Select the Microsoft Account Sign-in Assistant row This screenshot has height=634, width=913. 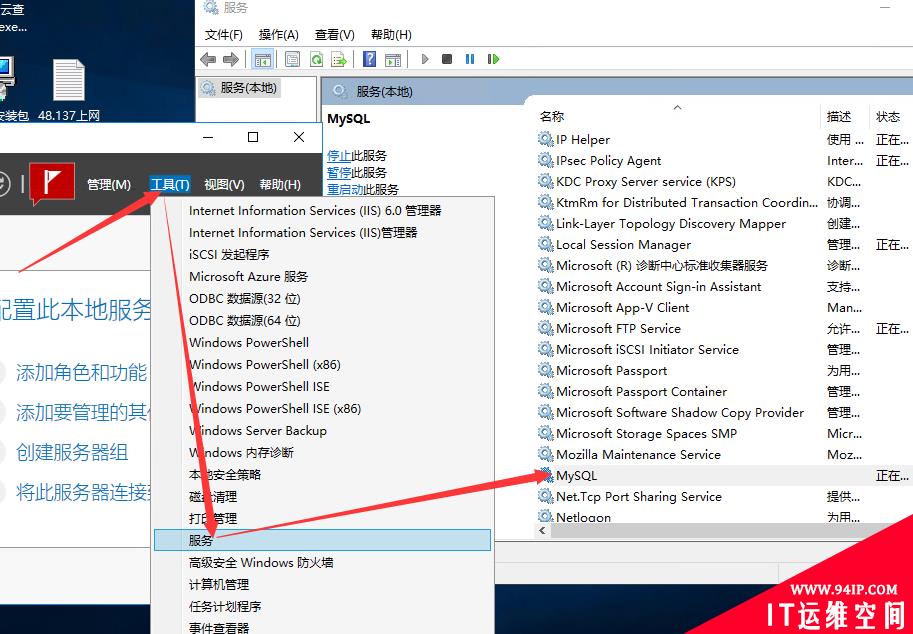pyautogui.click(x=724, y=286)
